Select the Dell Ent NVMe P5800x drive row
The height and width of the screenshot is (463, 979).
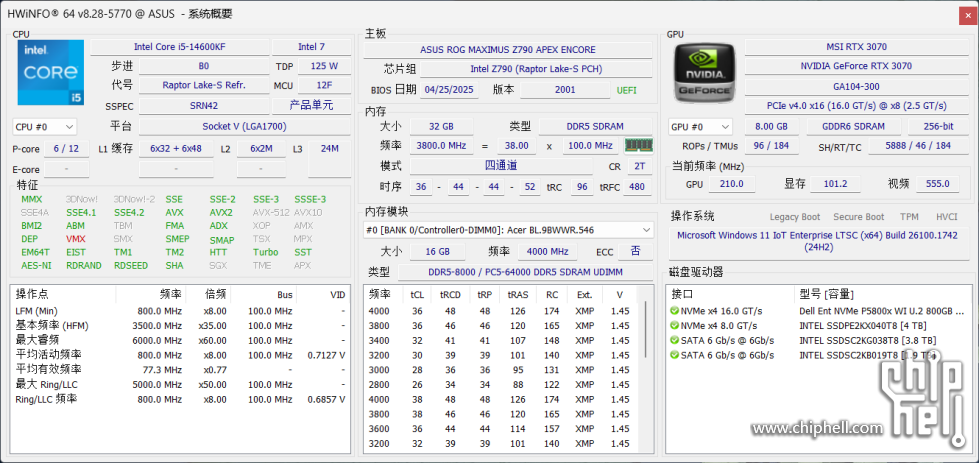(819, 311)
